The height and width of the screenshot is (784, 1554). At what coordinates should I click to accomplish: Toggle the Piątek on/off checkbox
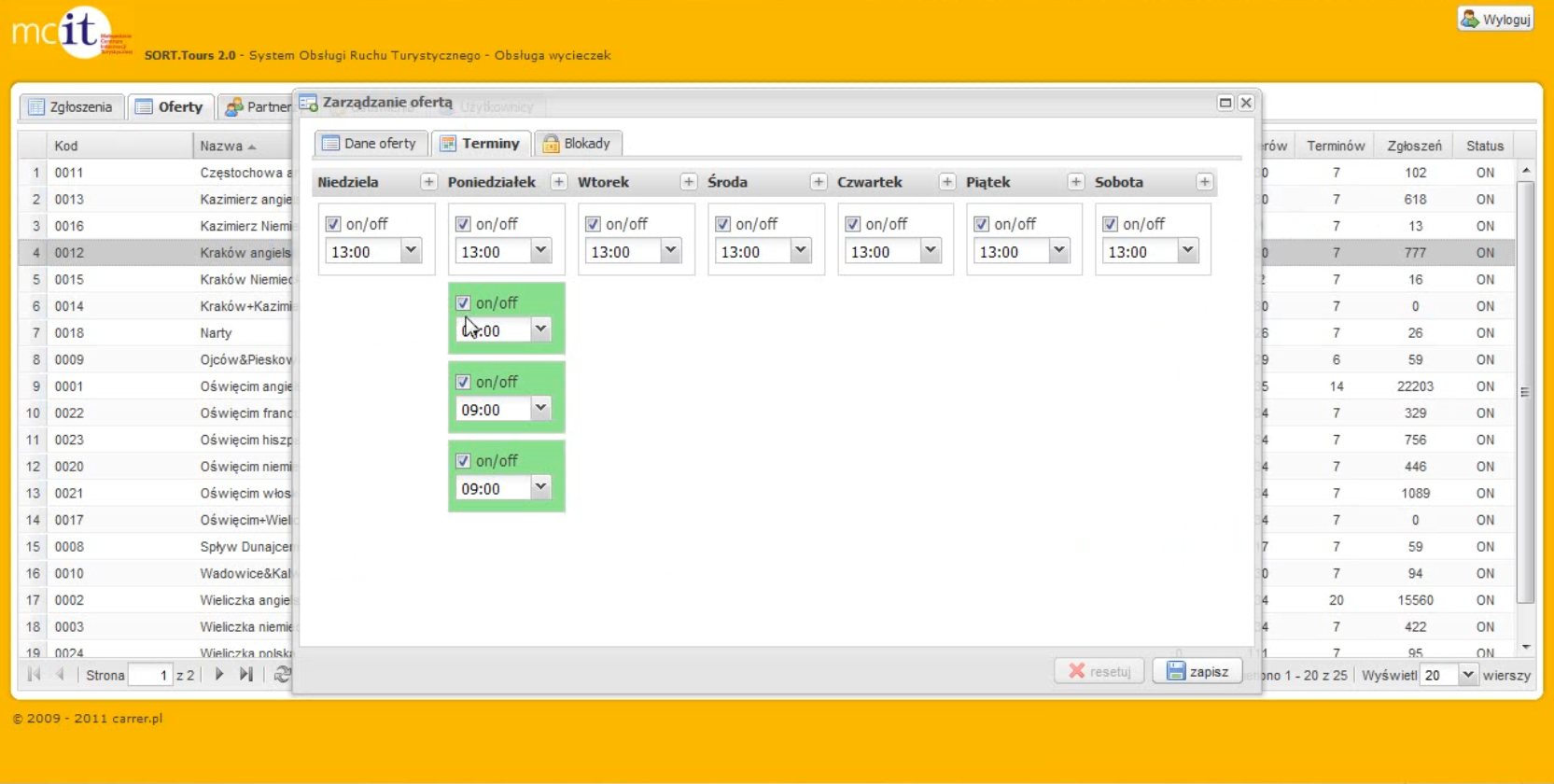click(982, 224)
